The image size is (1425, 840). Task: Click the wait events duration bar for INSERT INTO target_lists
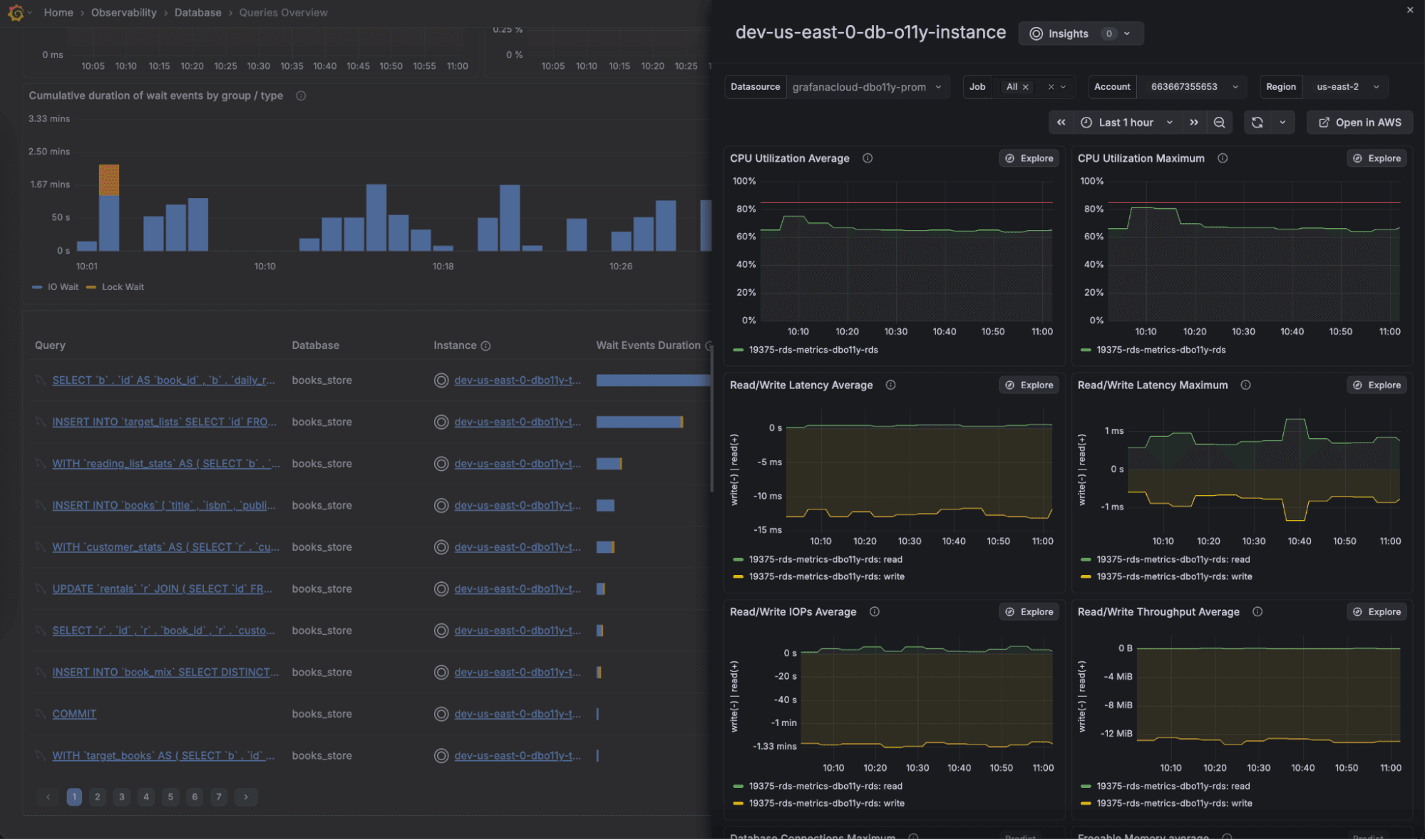point(639,421)
